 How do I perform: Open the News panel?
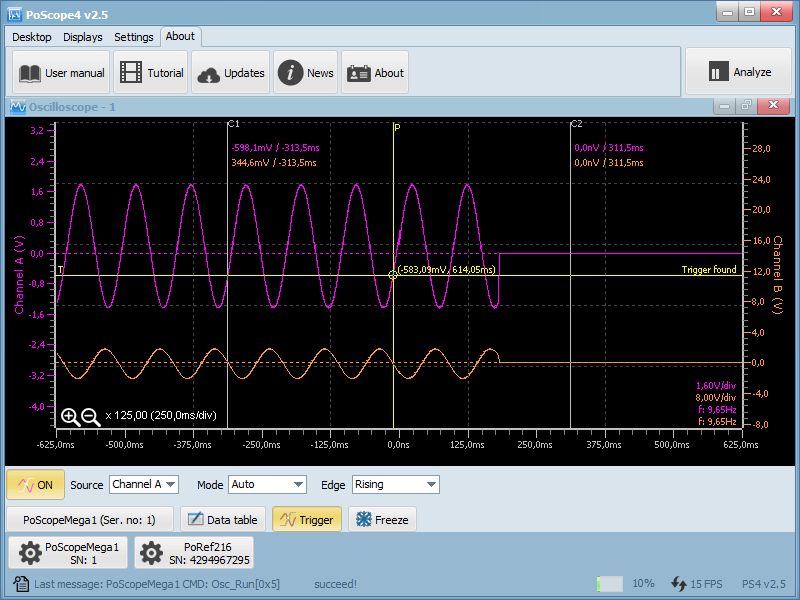tap(305, 71)
